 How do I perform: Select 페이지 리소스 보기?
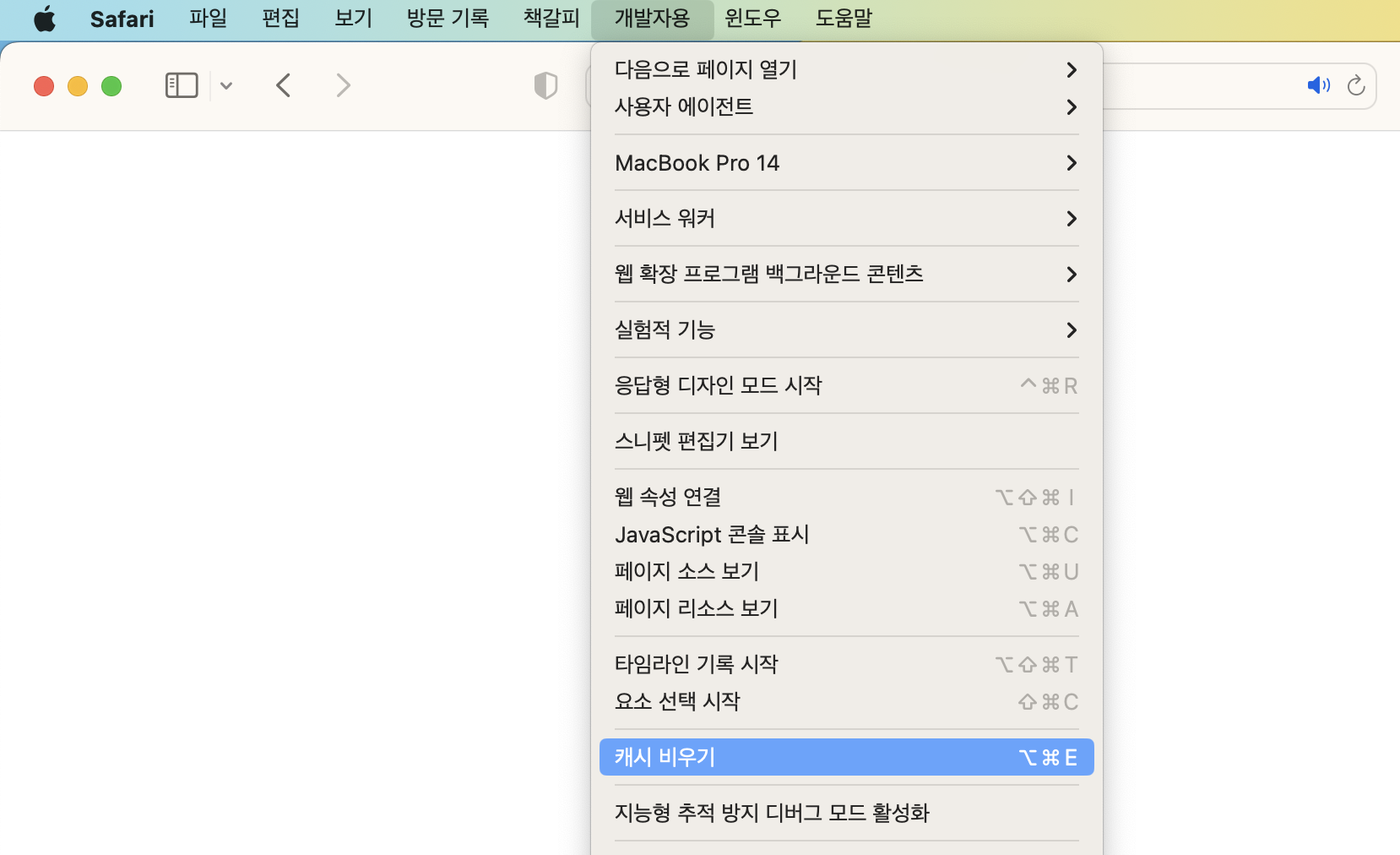click(846, 608)
